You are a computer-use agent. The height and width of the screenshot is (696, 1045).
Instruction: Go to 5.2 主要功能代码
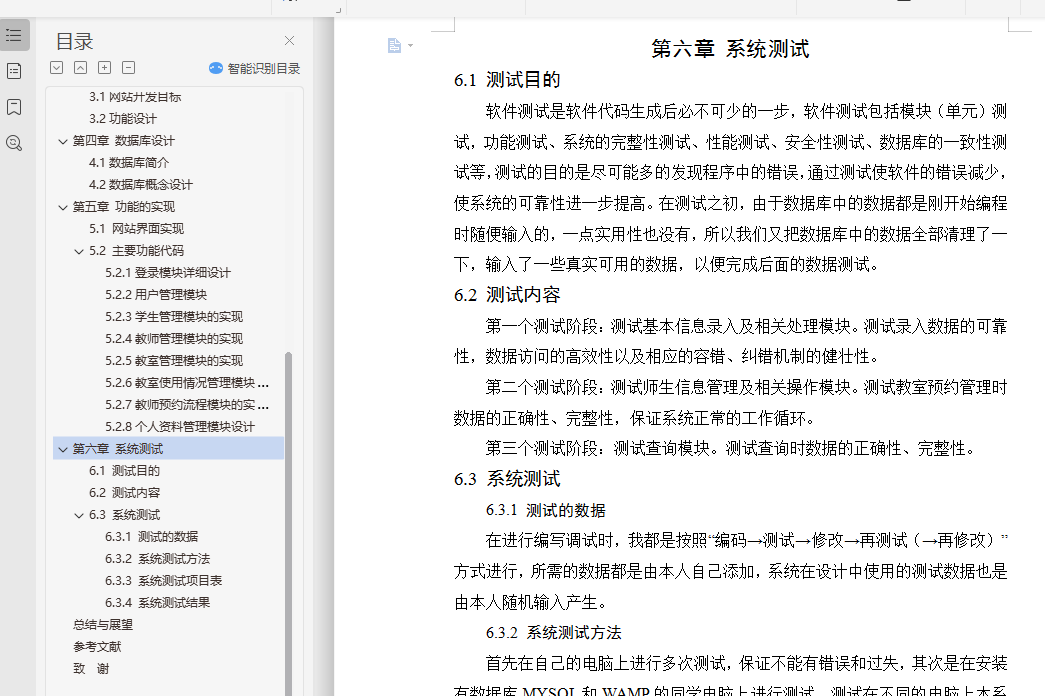[137, 251]
